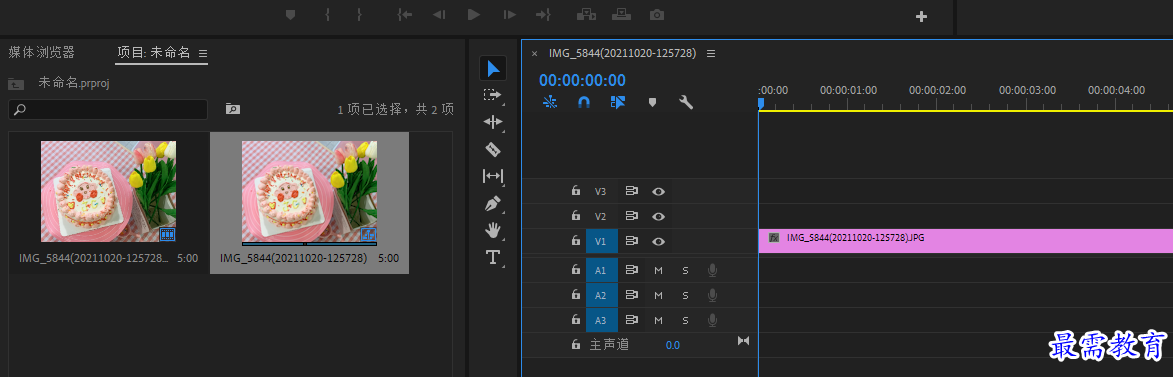Toggle linked selection in timeline
Viewport: 1173px width, 377px height.
(617, 102)
